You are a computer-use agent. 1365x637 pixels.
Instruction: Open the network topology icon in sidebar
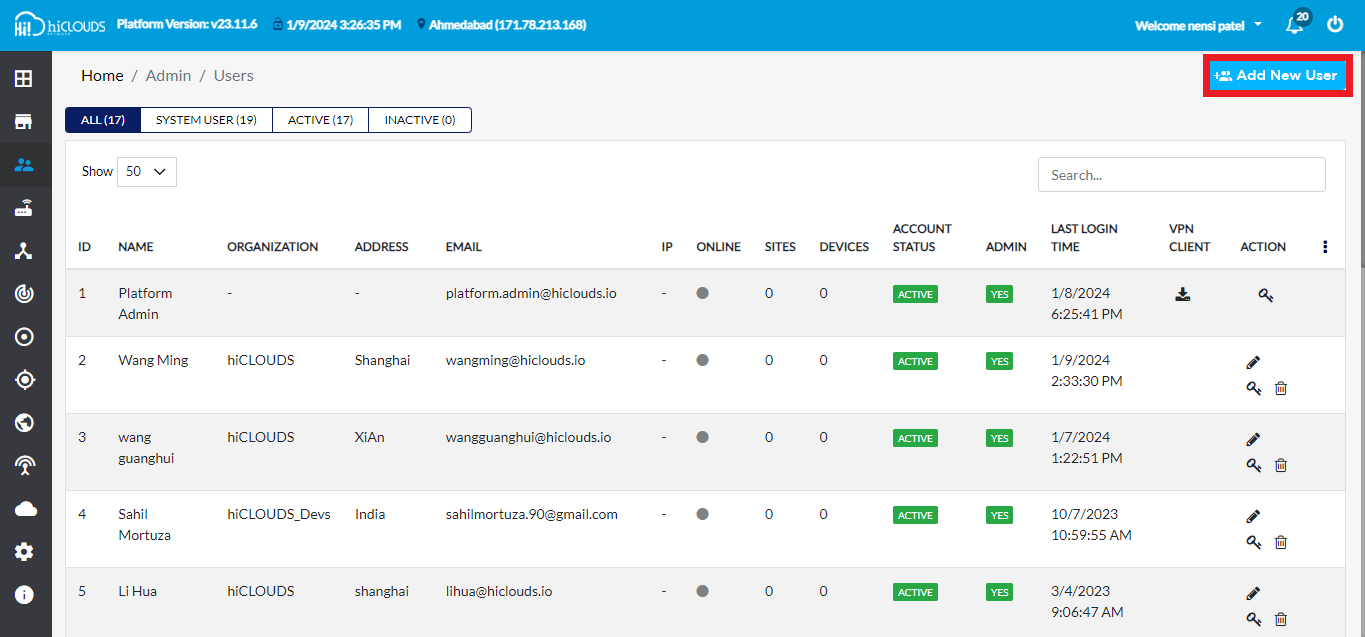24,251
